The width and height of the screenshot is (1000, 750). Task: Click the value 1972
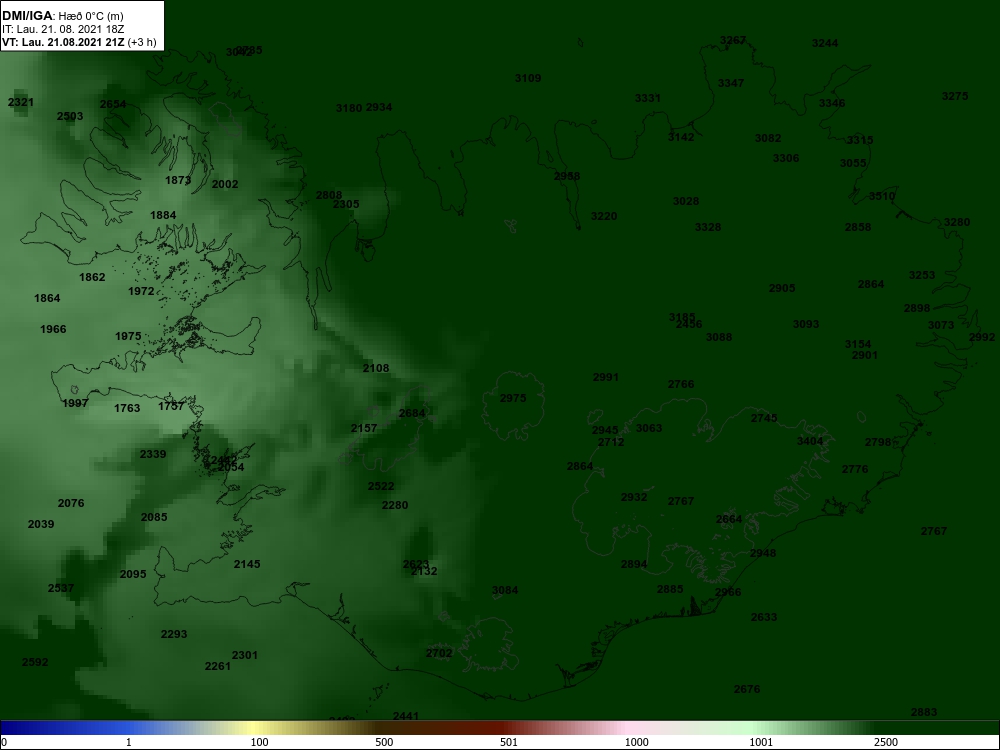(x=141, y=291)
